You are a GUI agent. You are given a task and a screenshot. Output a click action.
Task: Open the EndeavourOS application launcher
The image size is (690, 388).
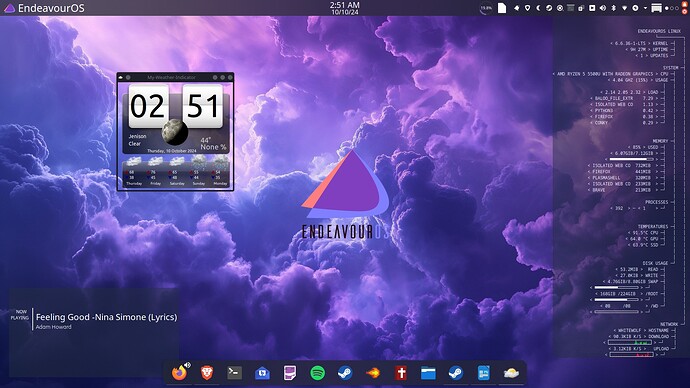43,8
